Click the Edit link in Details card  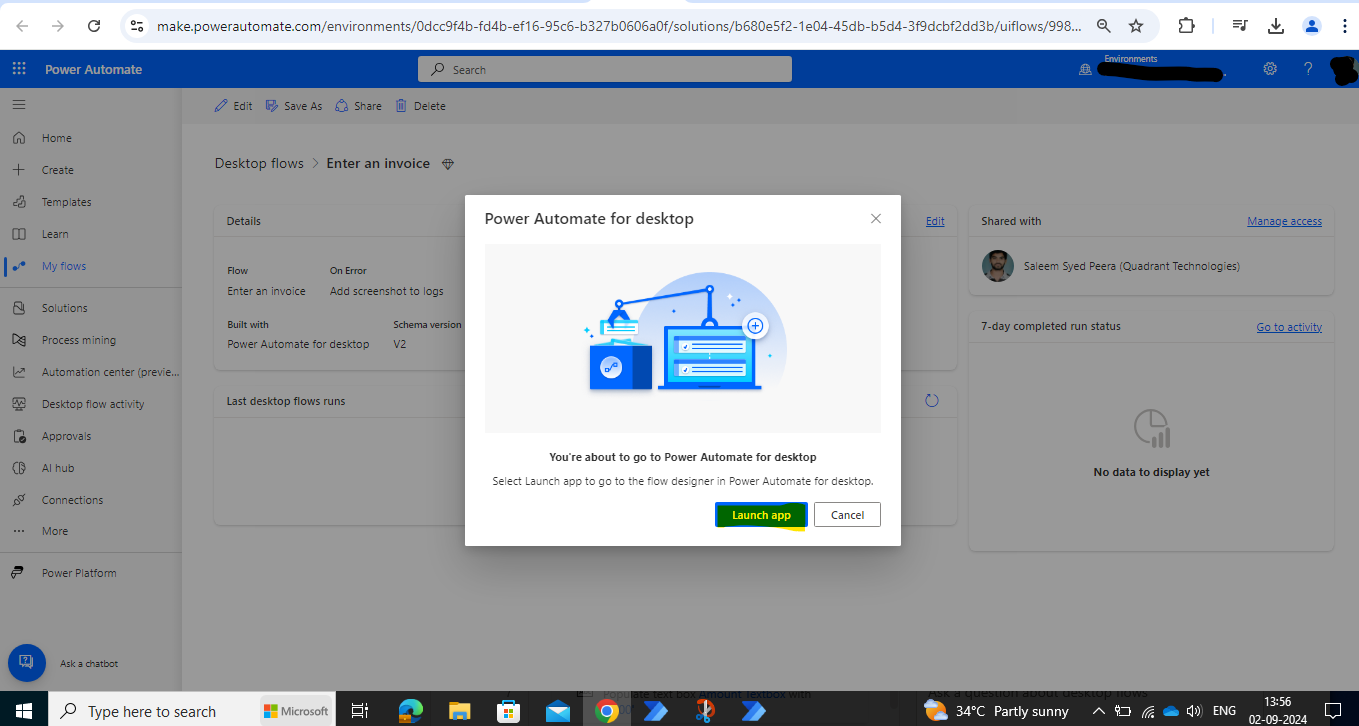click(935, 221)
